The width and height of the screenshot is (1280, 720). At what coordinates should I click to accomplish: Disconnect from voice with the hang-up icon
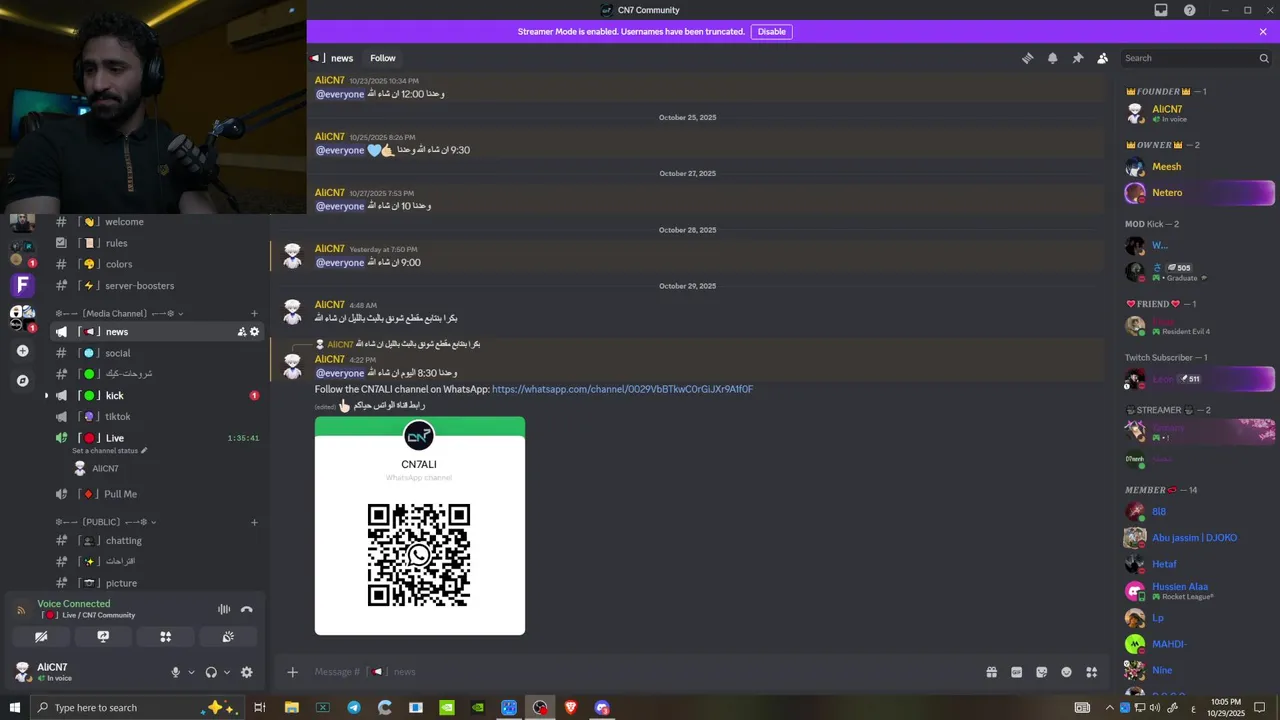(x=246, y=609)
